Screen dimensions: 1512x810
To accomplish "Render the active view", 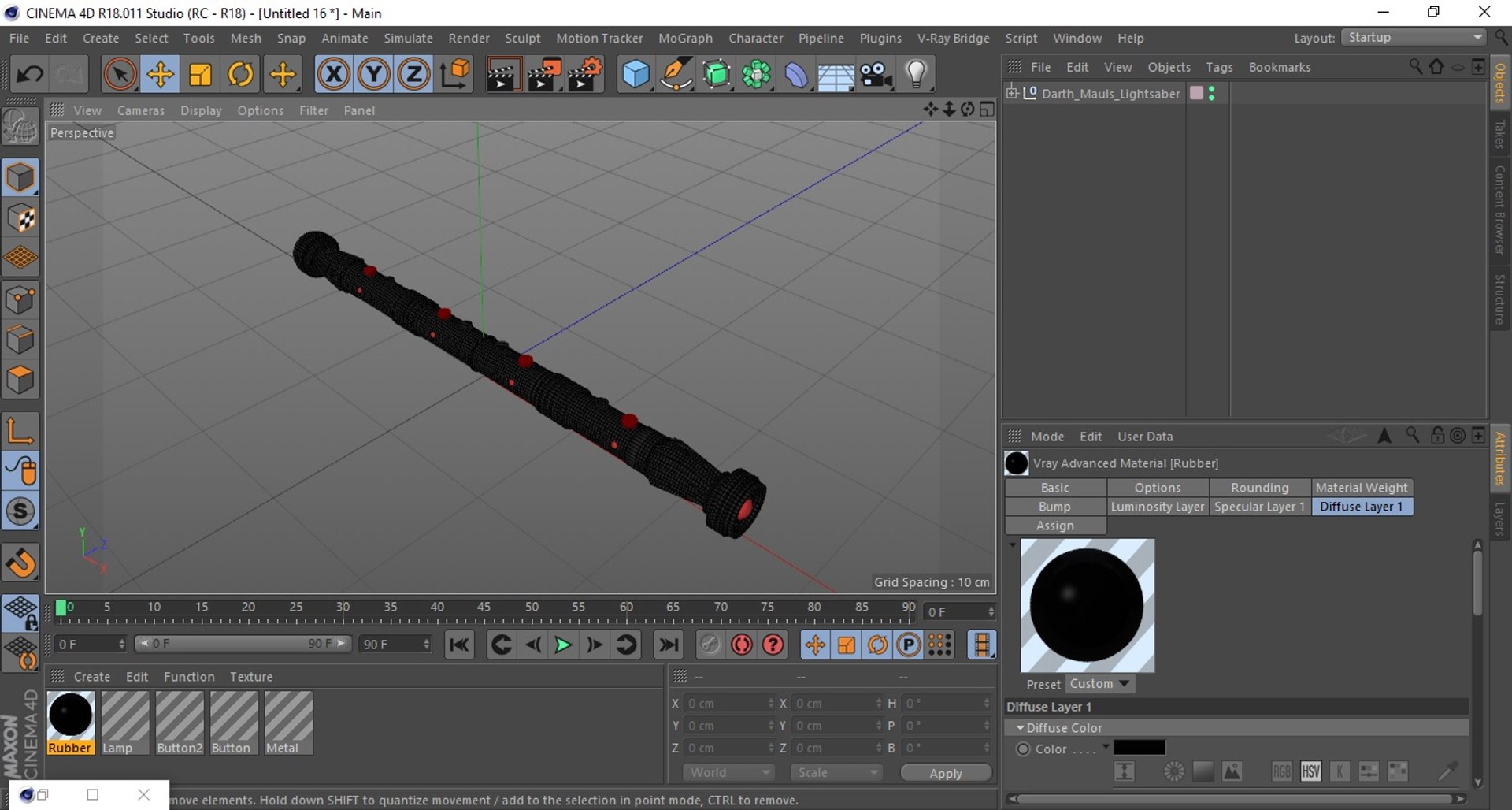I will point(502,75).
